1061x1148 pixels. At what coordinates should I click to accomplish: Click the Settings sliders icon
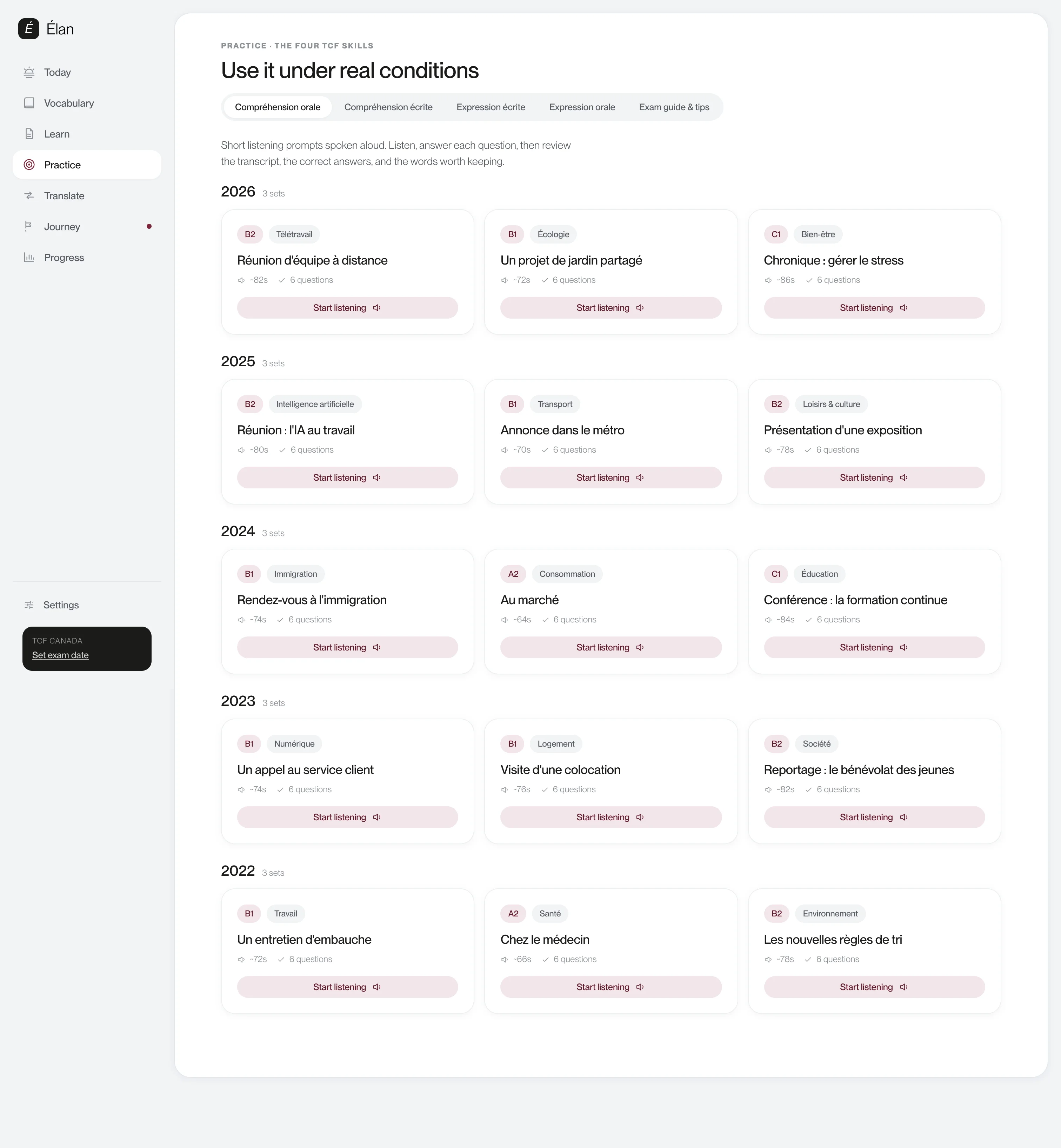pos(29,605)
